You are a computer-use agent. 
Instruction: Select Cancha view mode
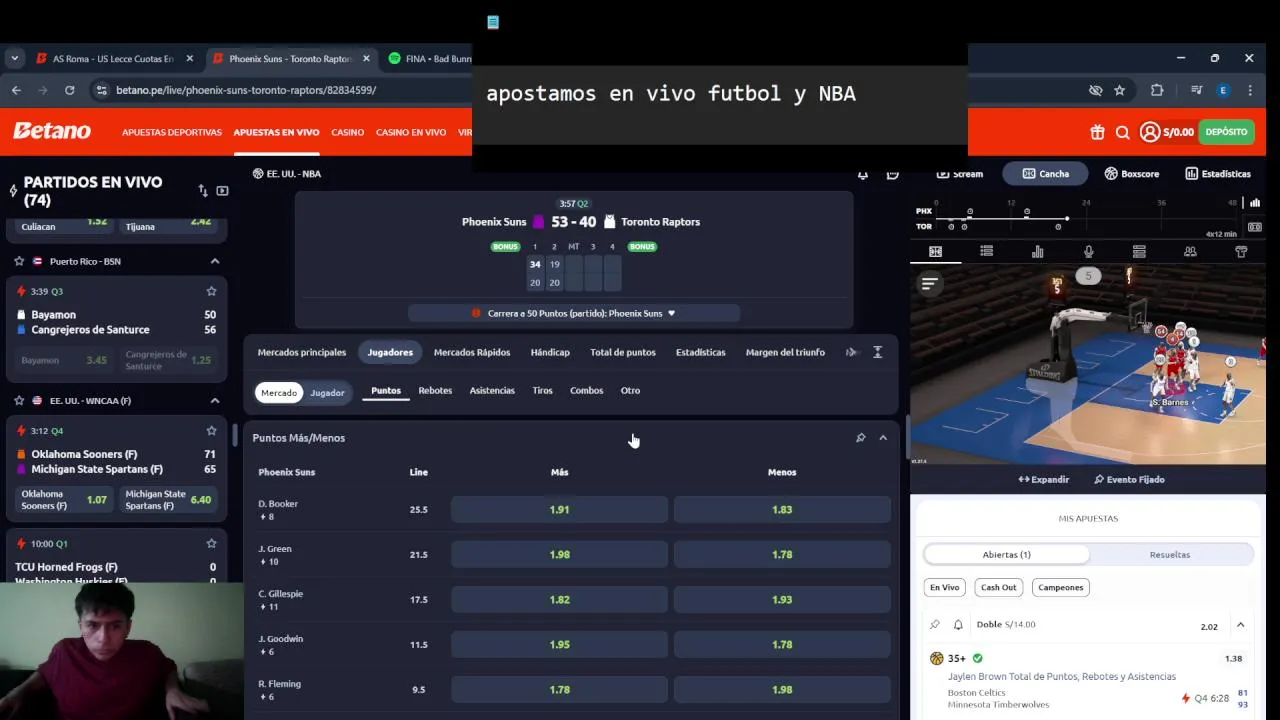[1045, 173]
